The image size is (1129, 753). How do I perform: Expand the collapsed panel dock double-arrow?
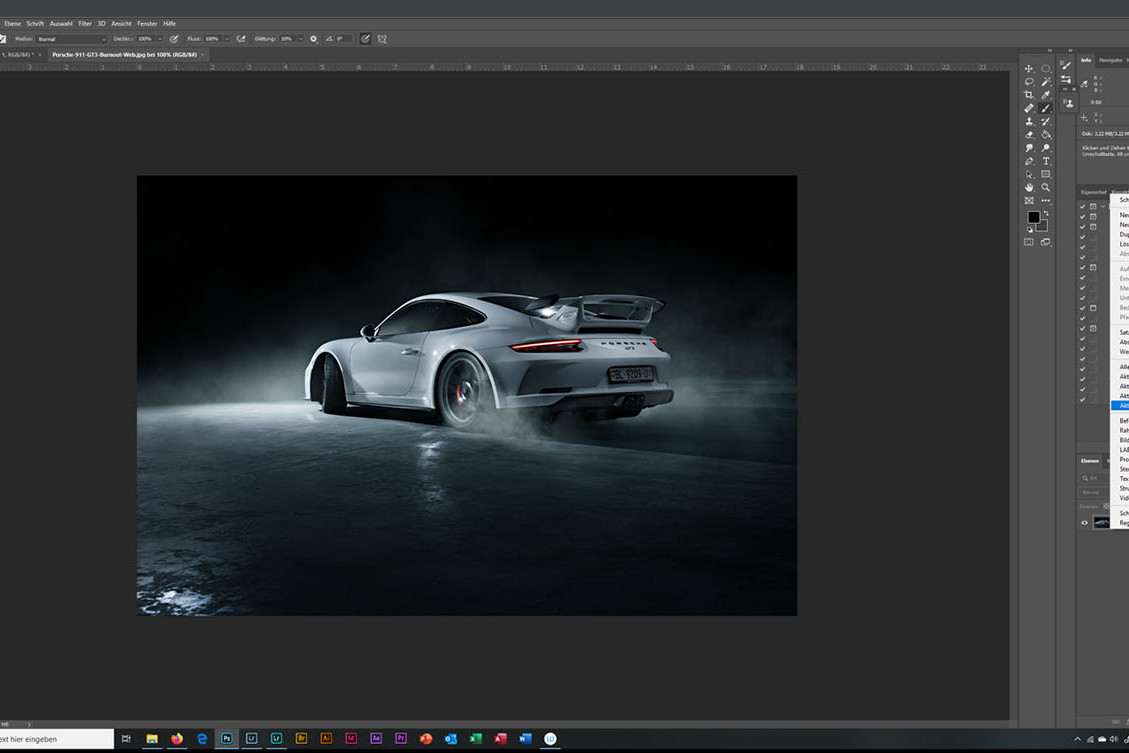[x=1070, y=50]
